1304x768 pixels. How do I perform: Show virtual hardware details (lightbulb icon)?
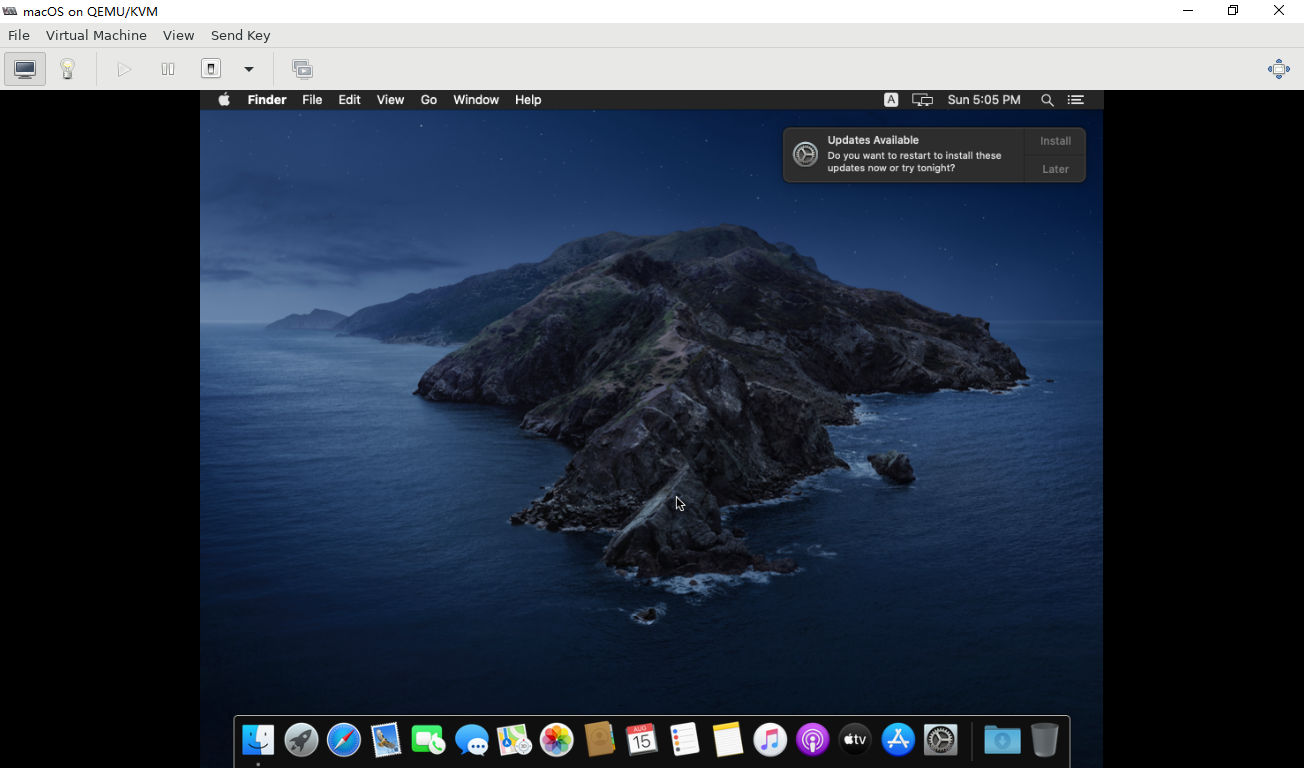click(x=68, y=69)
